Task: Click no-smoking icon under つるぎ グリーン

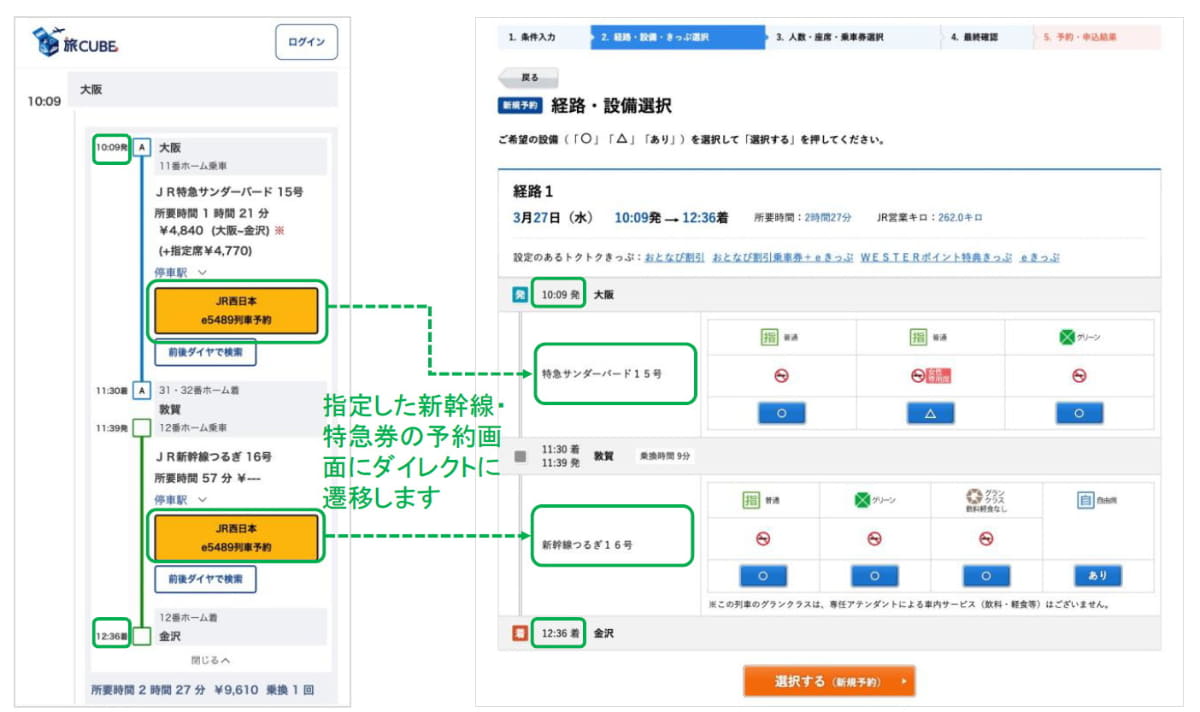Action: coord(875,538)
